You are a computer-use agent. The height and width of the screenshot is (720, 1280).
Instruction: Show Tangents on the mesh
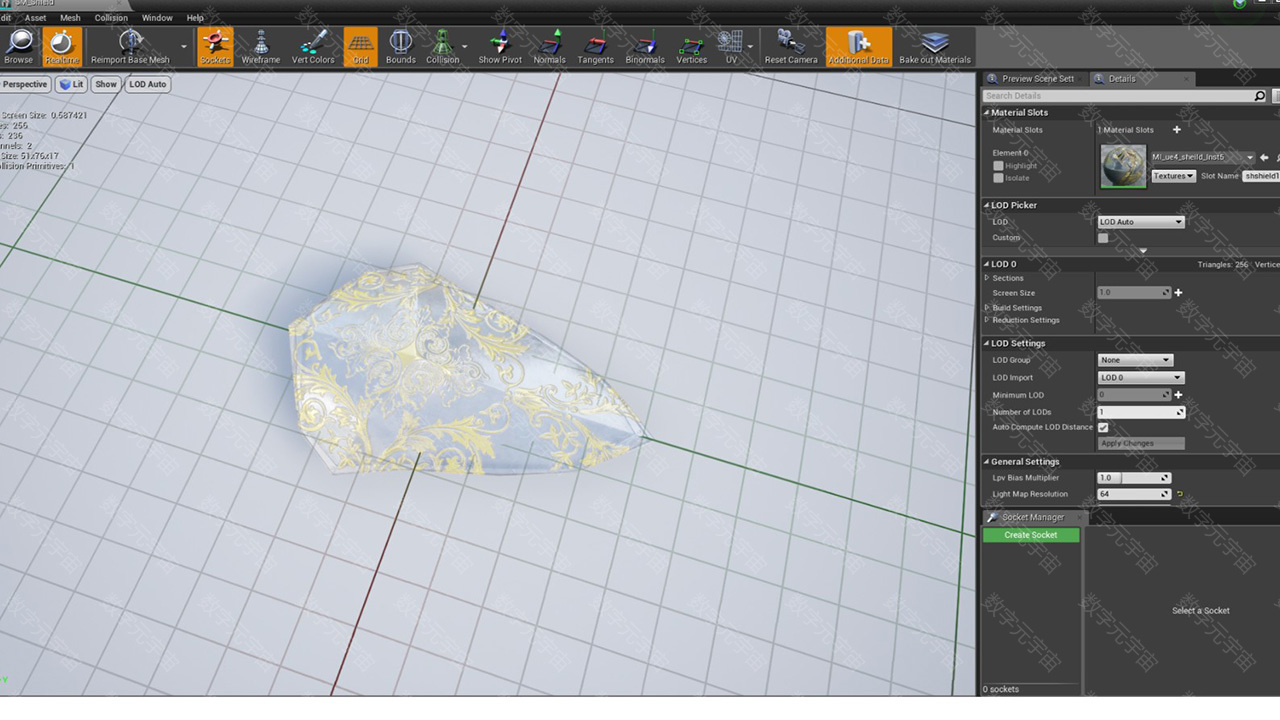[595, 46]
